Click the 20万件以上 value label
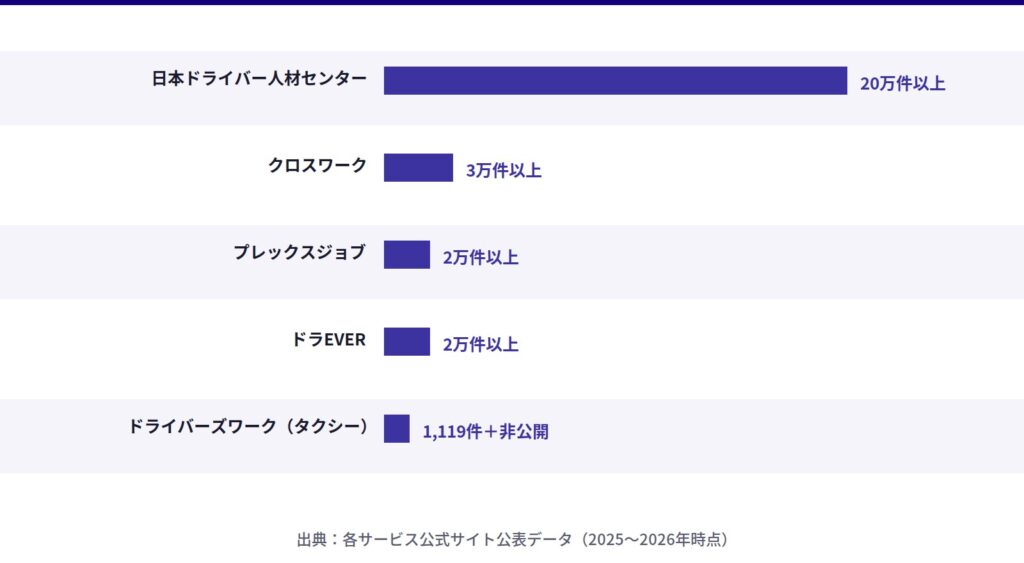The width and height of the screenshot is (1024, 563). pyautogui.click(x=902, y=83)
